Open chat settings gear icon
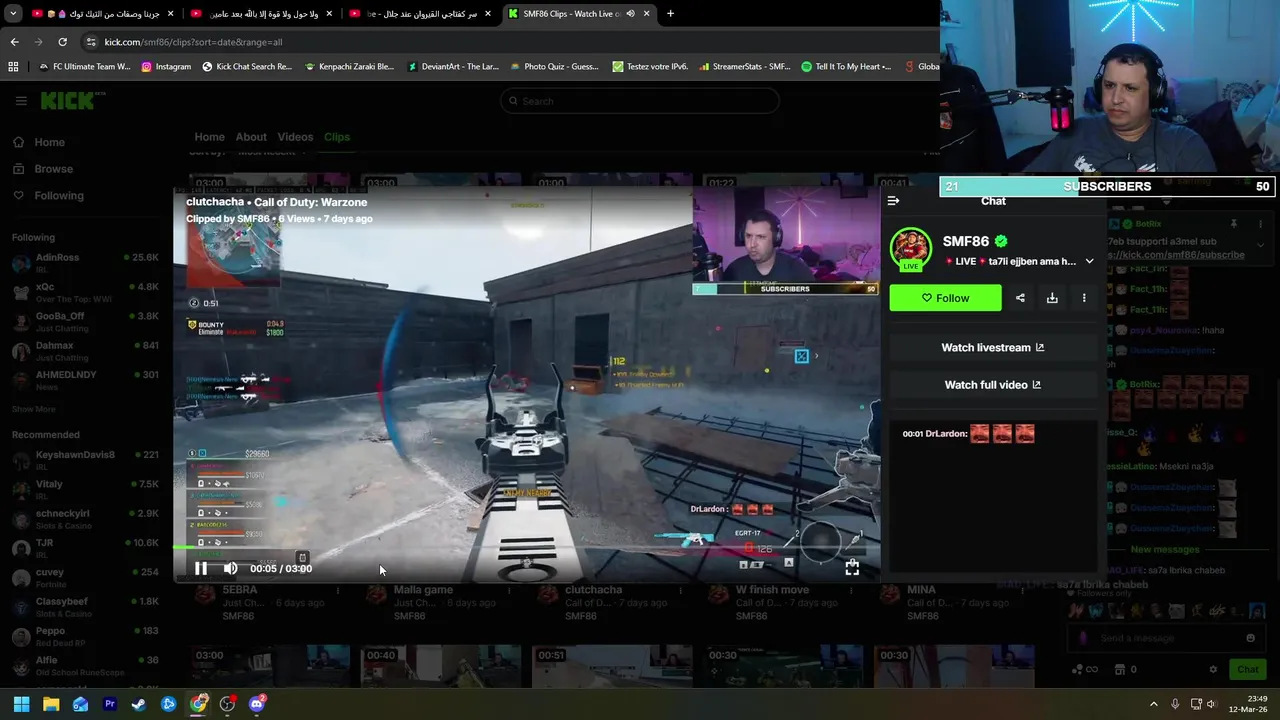This screenshot has width=1280, height=720. (1213, 670)
